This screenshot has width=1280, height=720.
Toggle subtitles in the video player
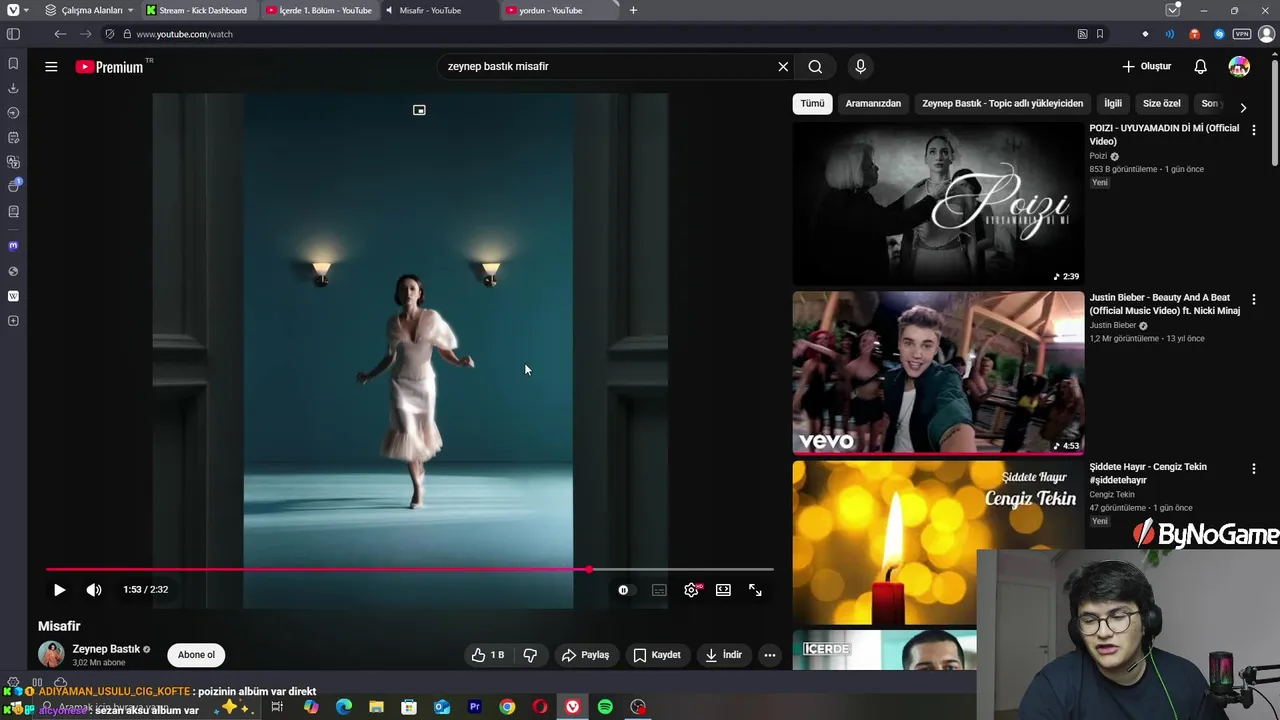(659, 590)
